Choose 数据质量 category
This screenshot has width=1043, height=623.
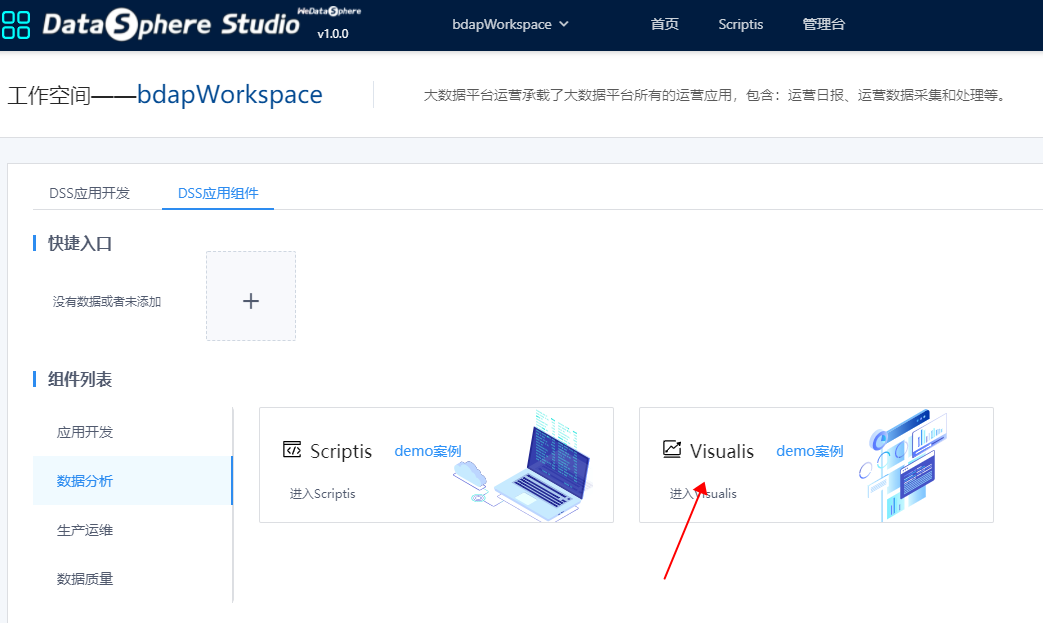(85, 578)
